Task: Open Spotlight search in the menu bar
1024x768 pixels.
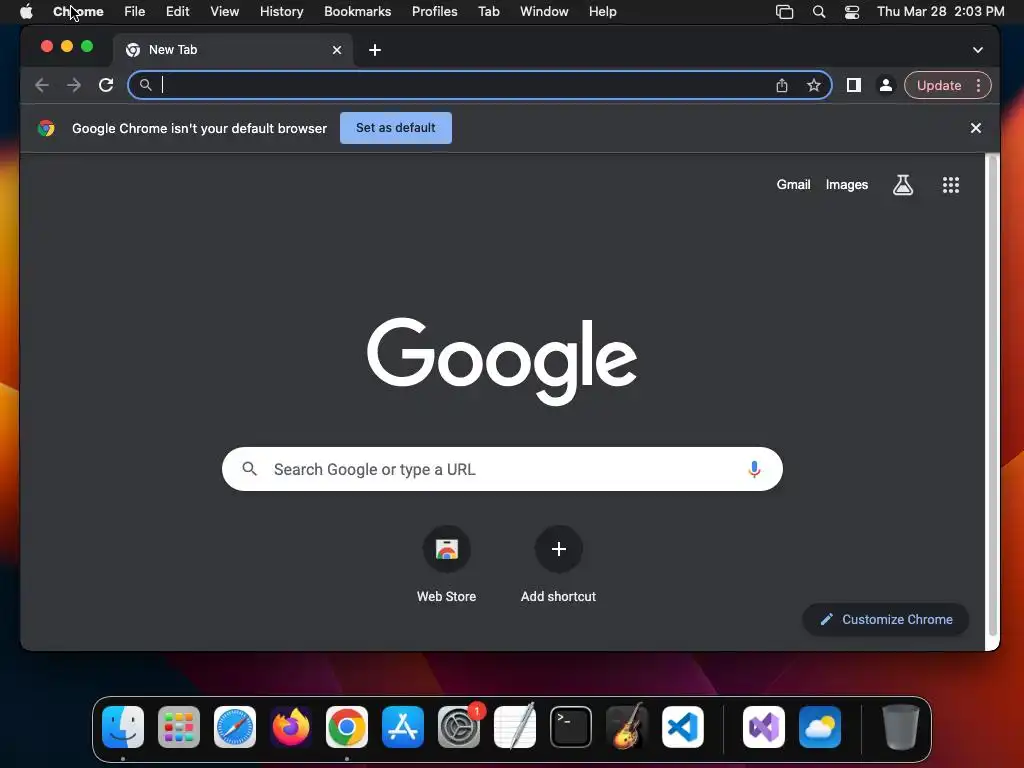Action: click(818, 12)
